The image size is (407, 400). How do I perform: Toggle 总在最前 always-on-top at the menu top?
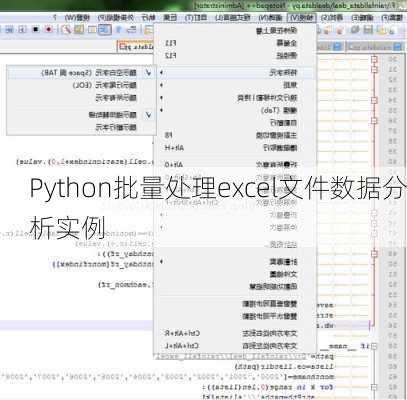click(x=235, y=31)
